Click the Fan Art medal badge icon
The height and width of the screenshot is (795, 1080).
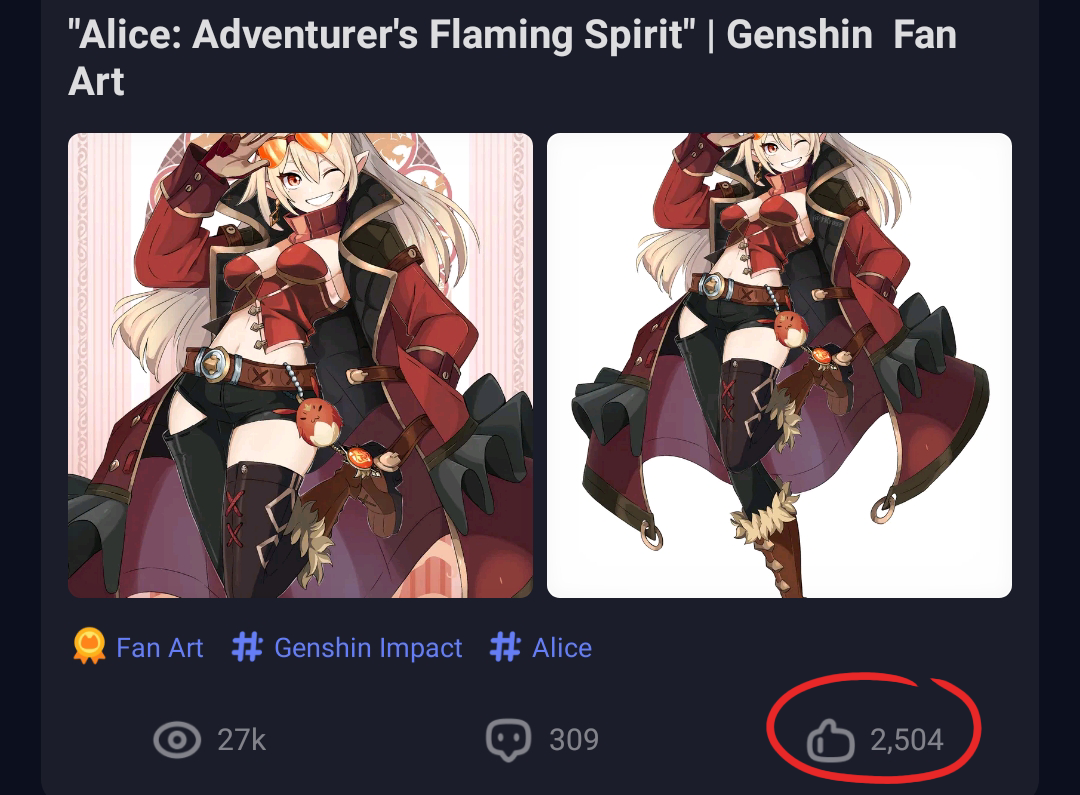[89, 647]
